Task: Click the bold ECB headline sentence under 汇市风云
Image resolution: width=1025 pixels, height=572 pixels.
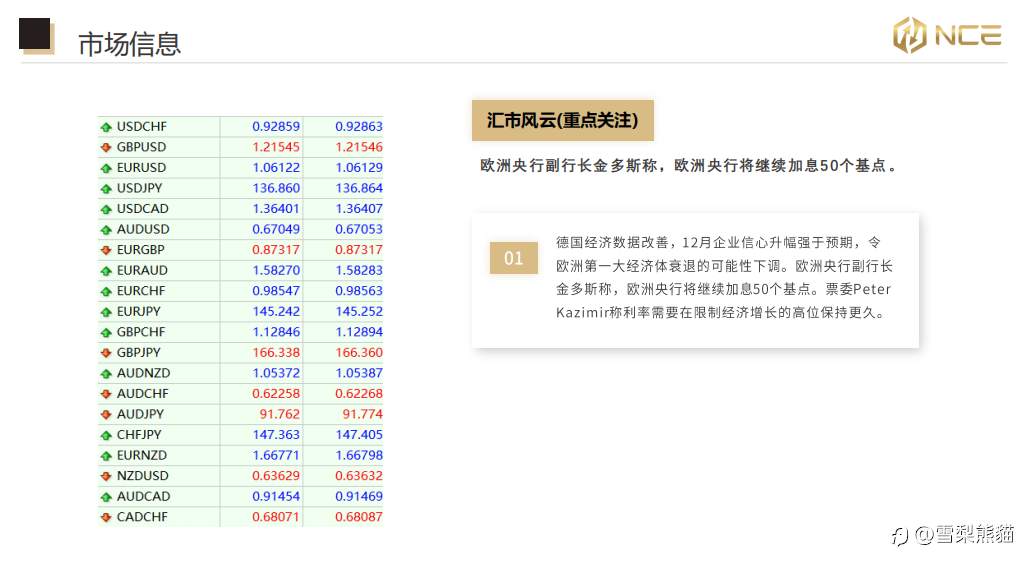Action: [x=688, y=165]
